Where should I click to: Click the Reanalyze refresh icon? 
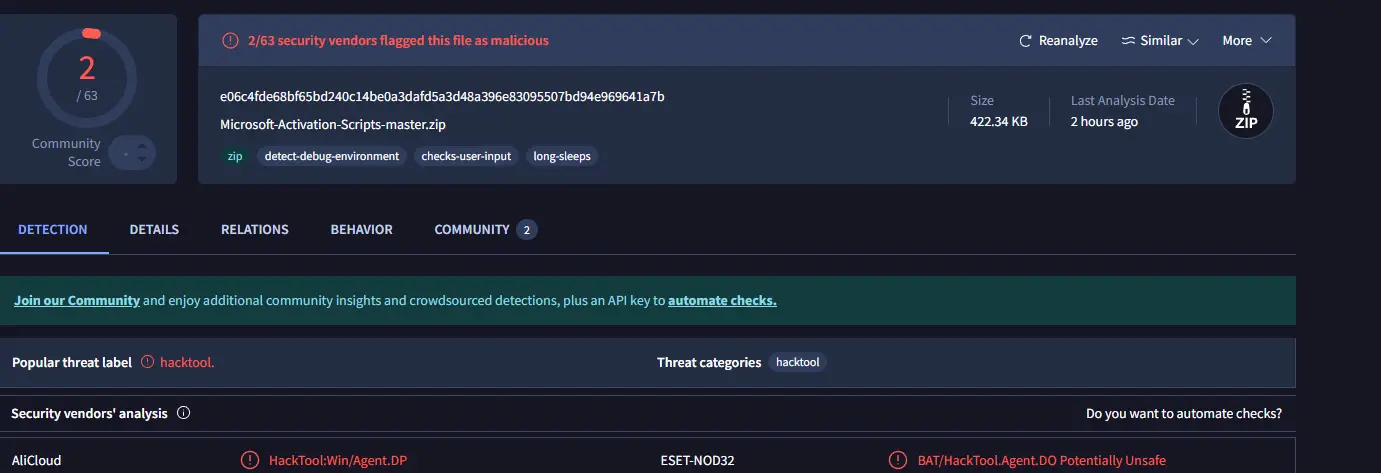pos(1025,41)
